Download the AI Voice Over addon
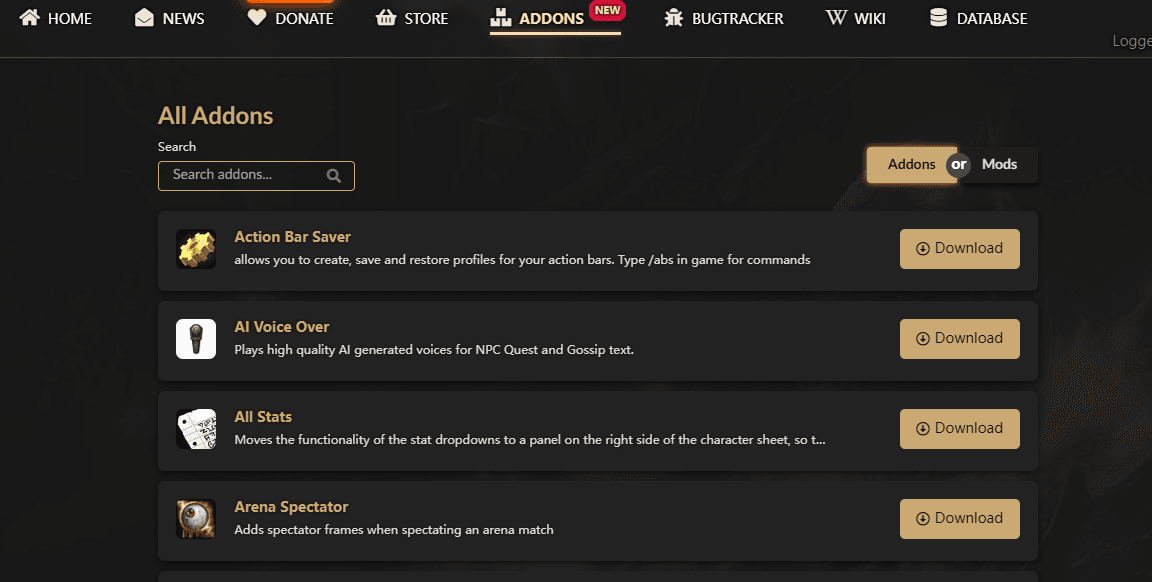The width and height of the screenshot is (1152, 582). click(x=959, y=339)
